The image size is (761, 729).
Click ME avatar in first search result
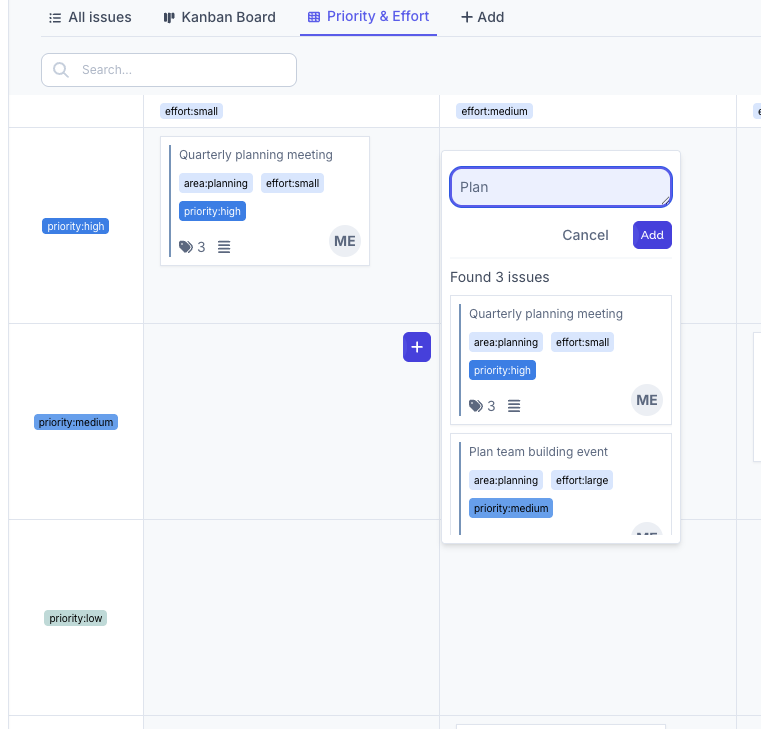coord(647,400)
